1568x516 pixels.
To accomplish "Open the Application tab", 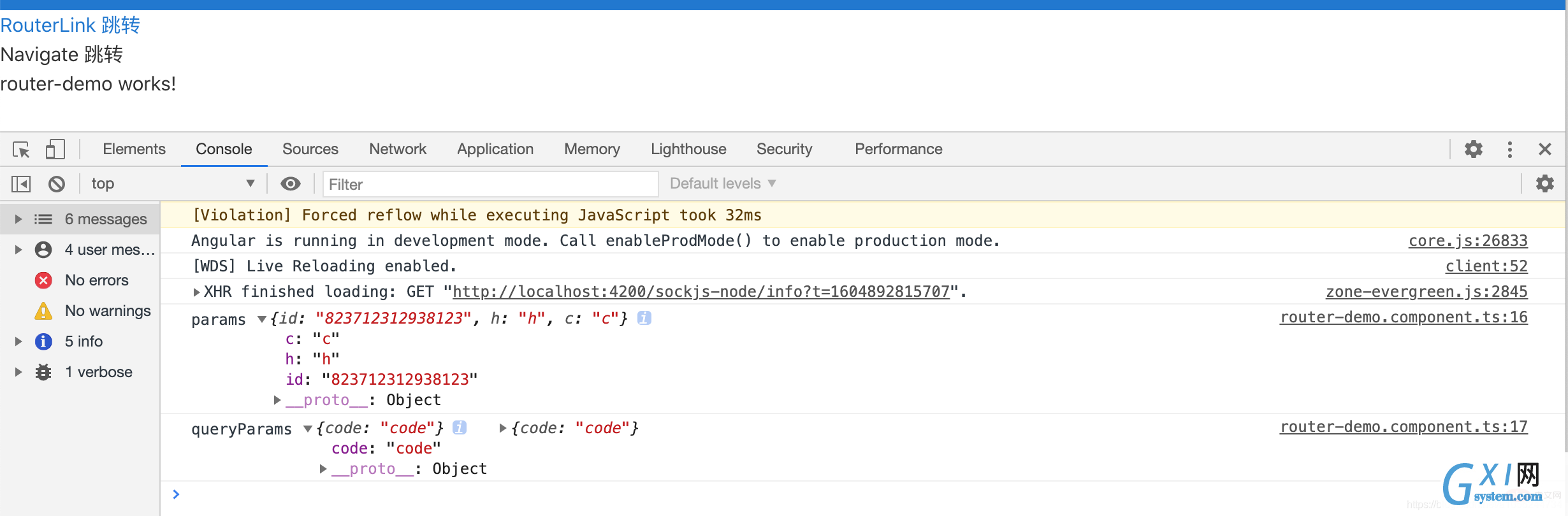I will coord(495,149).
